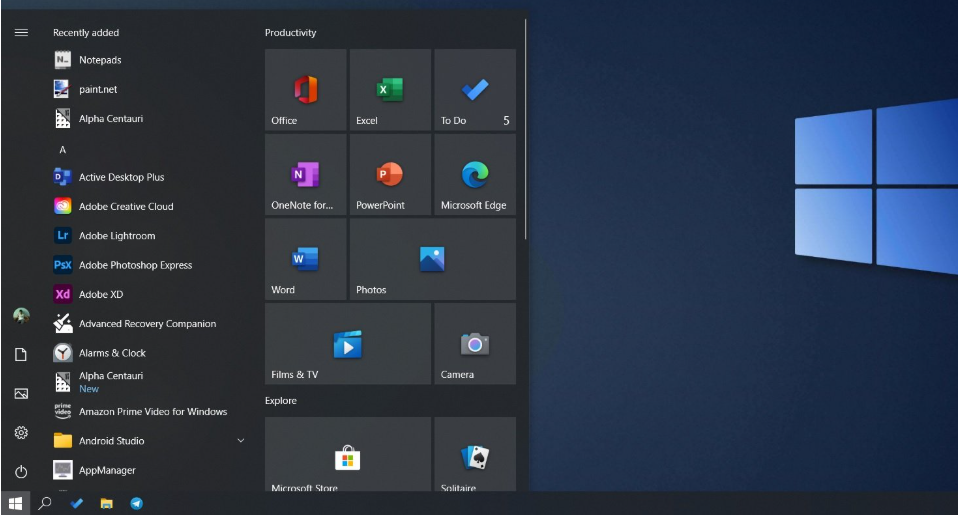
Task: Open Notepads from Recently added
Action: click(150, 60)
